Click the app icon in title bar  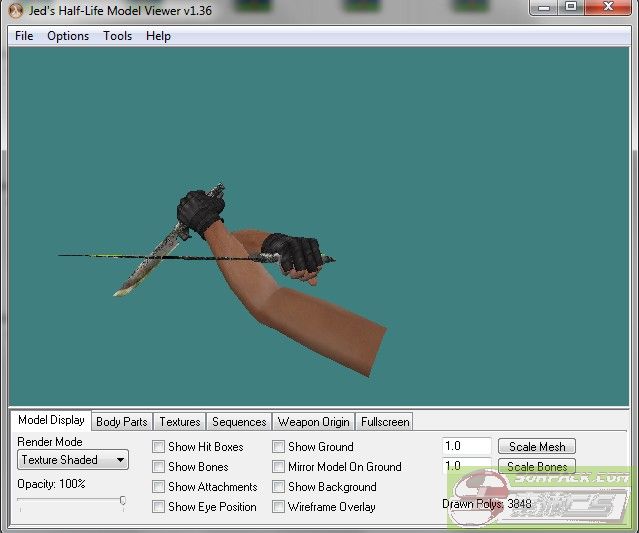tap(15, 10)
